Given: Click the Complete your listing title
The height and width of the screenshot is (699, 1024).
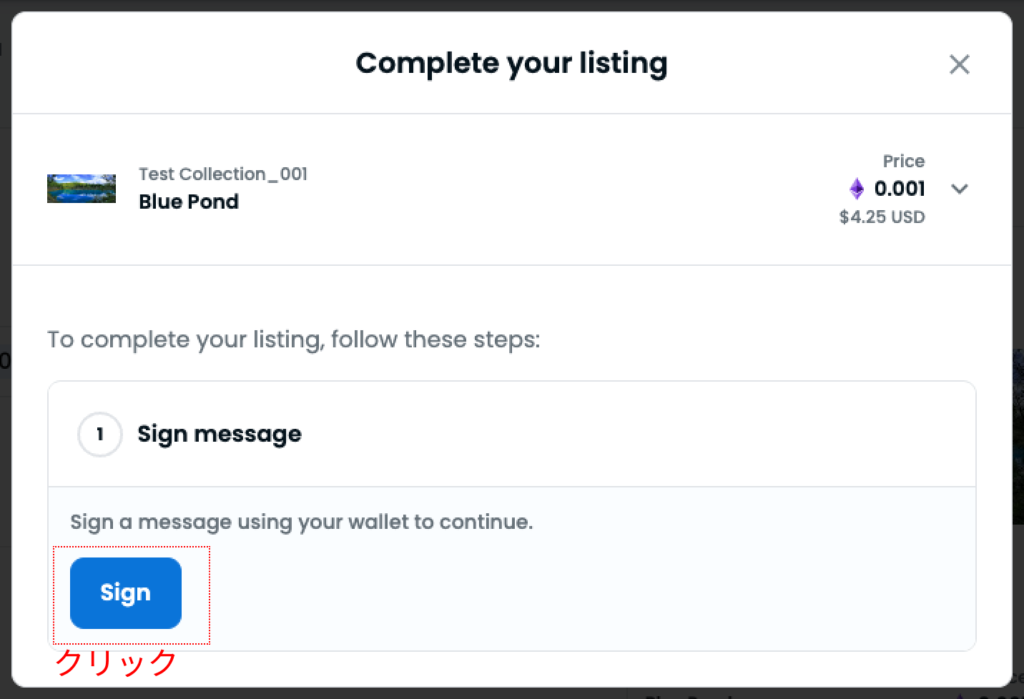Looking at the screenshot, I should (511, 64).
